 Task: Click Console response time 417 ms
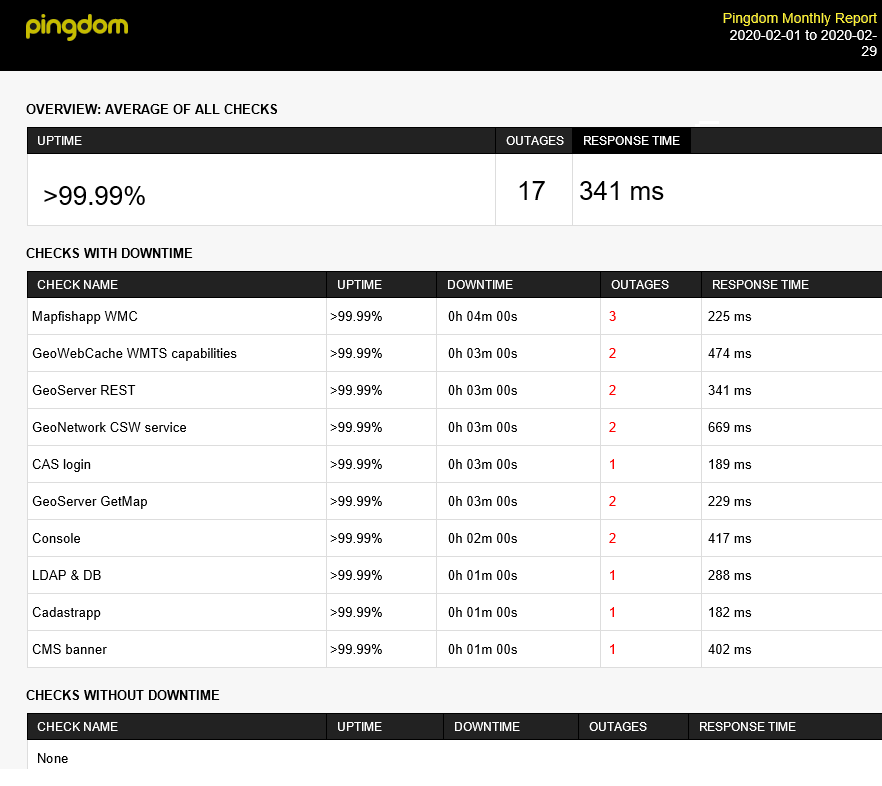pyautogui.click(x=730, y=538)
